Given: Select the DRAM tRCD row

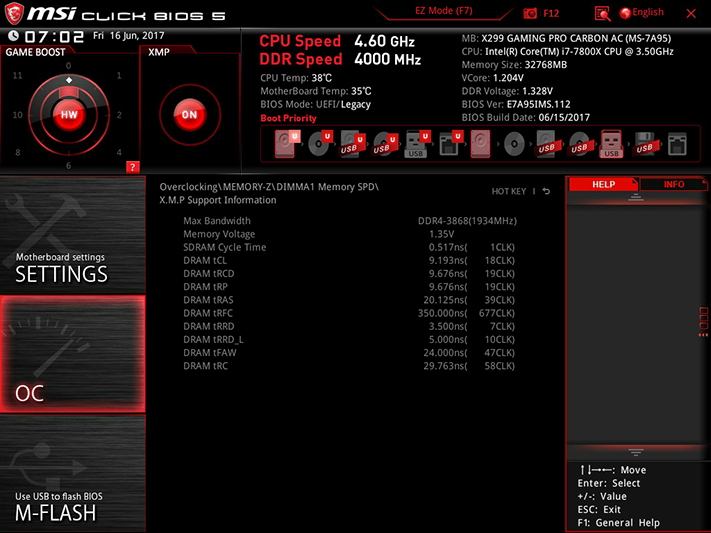Looking at the screenshot, I should click(349, 274).
